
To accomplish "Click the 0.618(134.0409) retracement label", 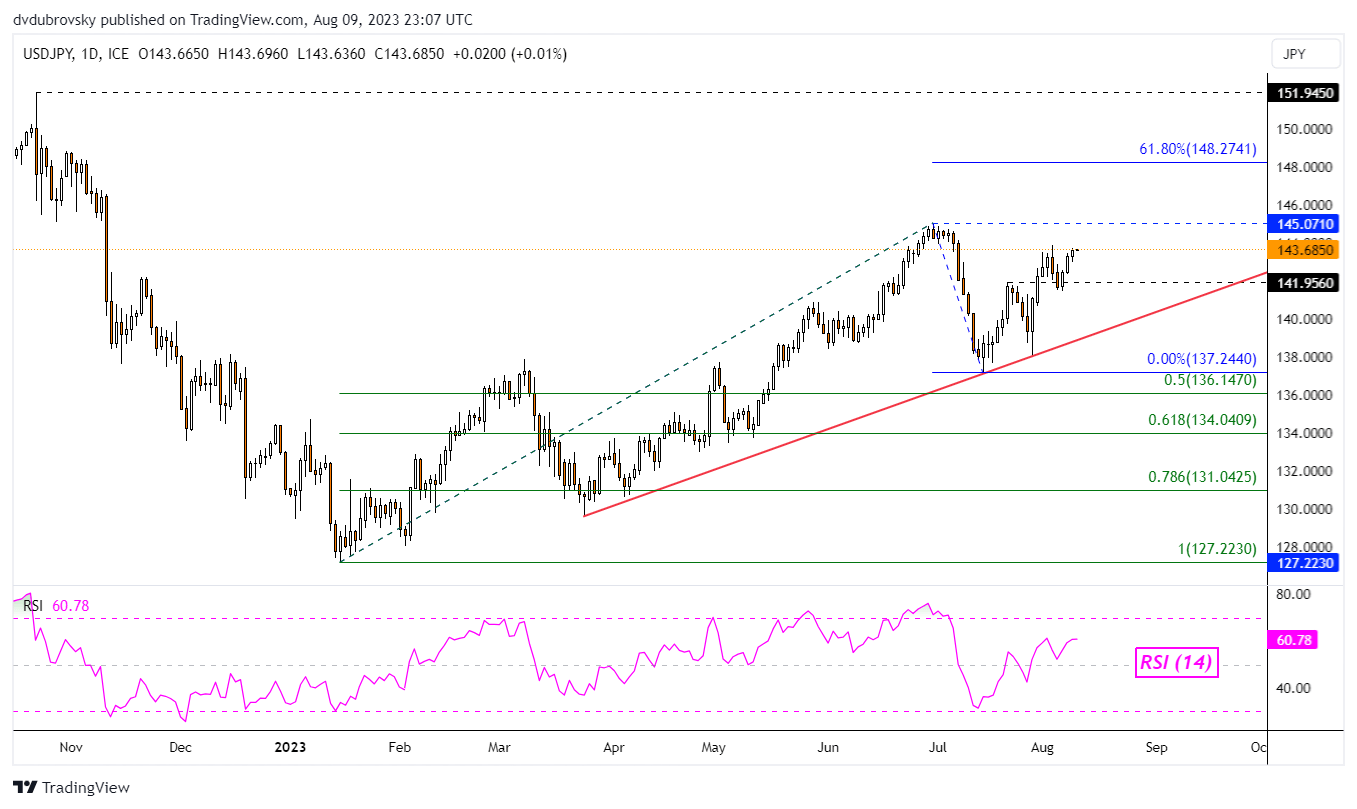I will (x=1200, y=420).
